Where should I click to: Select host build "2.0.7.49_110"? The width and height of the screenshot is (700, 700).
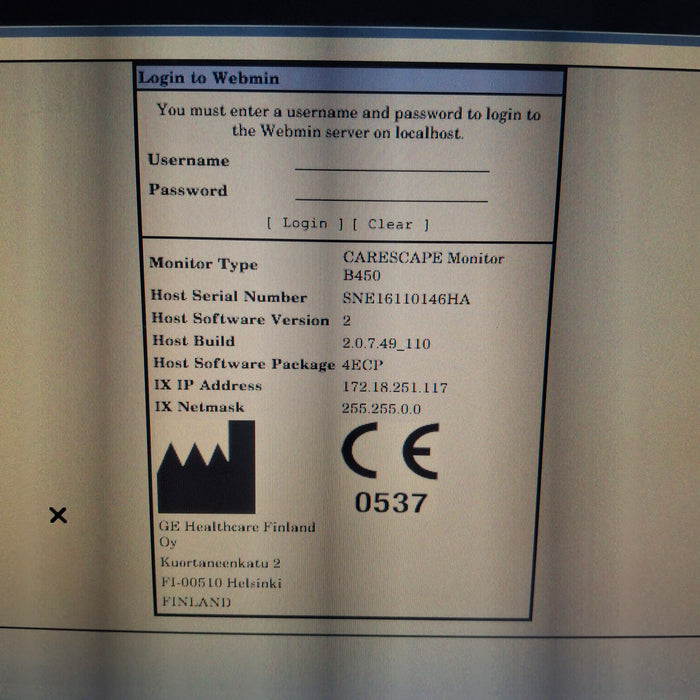386,343
